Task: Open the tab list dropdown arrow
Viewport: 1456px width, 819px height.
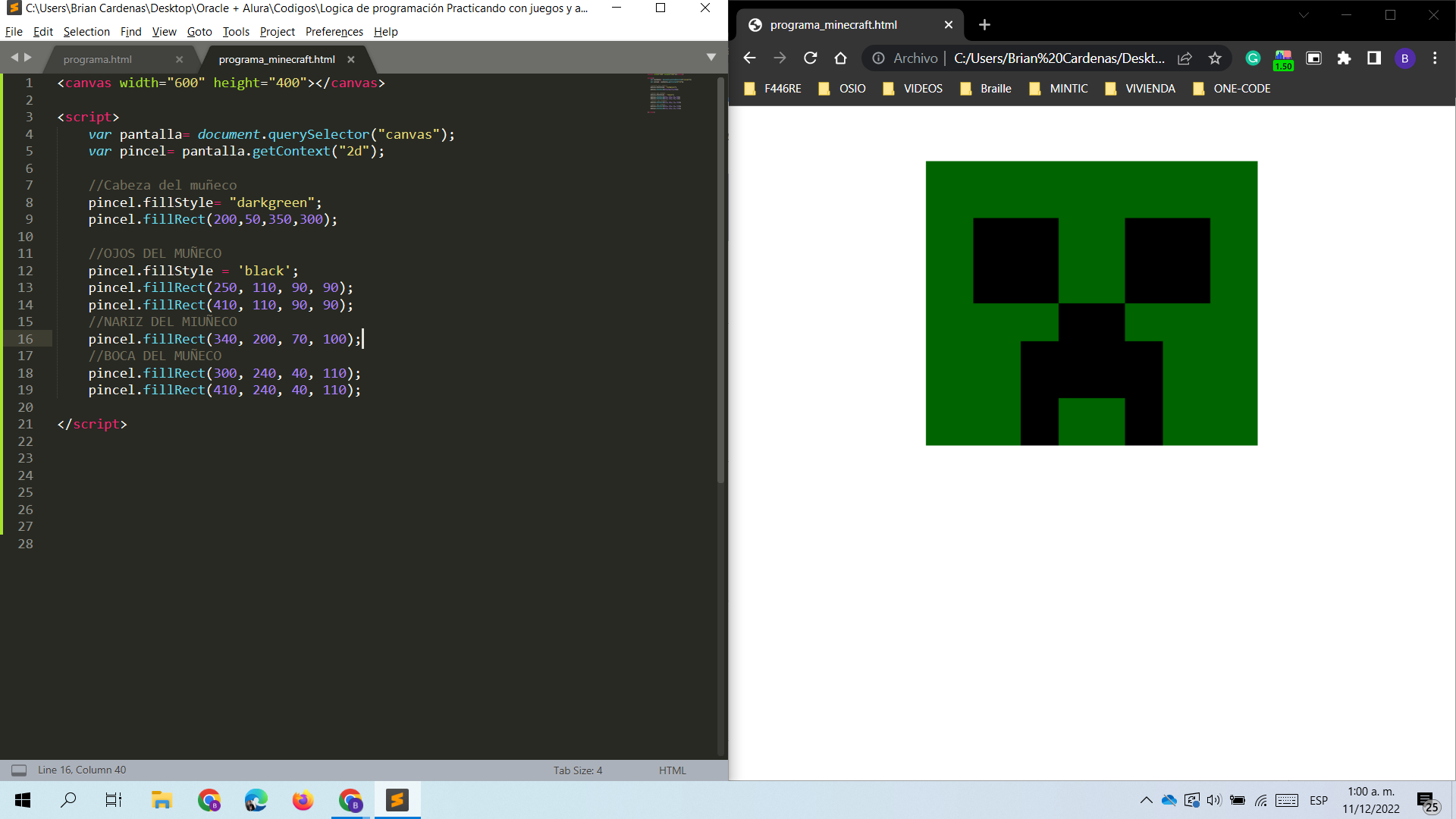Action: tap(711, 58)
